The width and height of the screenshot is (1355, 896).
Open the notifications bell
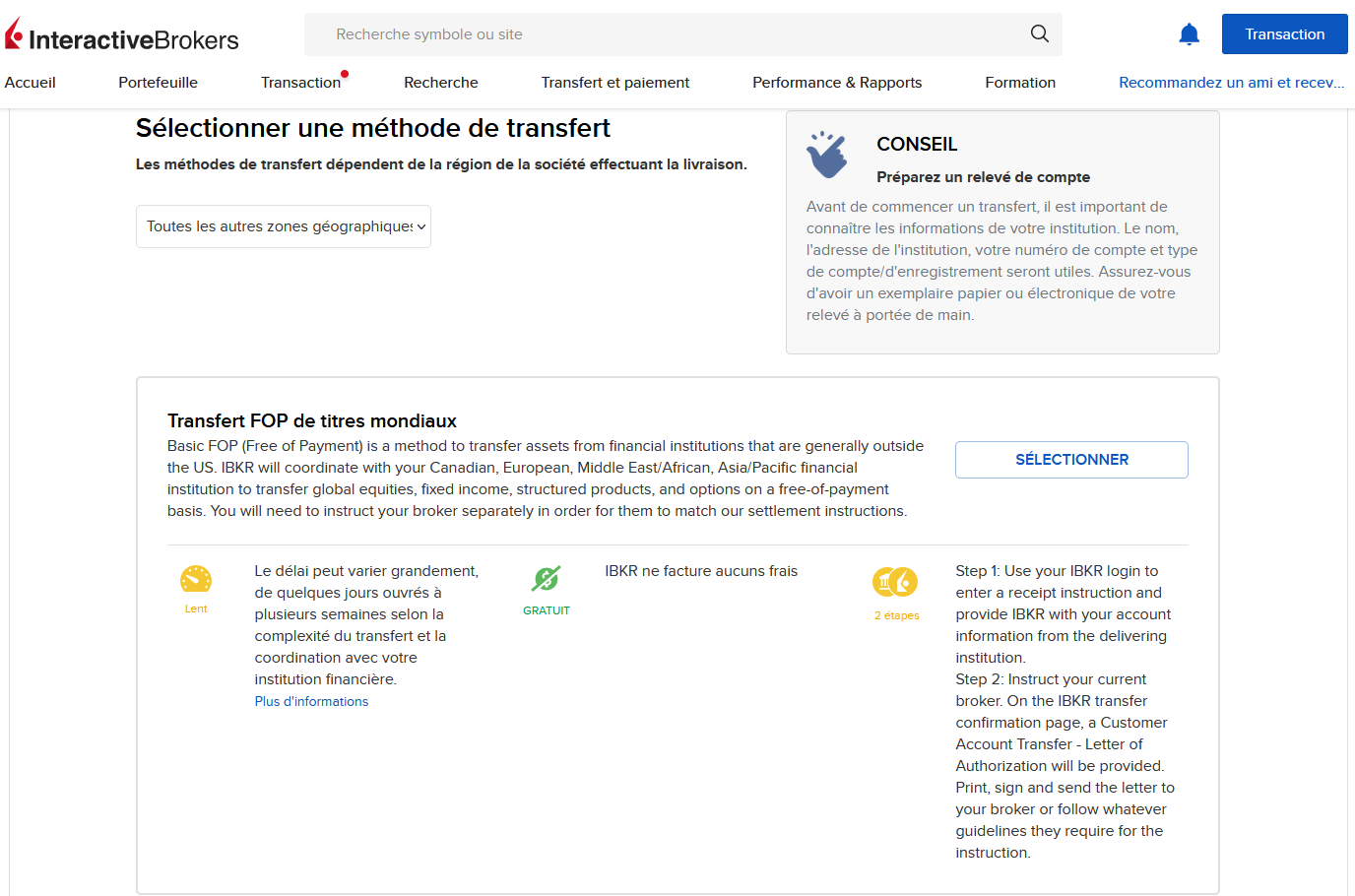[1189, 34]
